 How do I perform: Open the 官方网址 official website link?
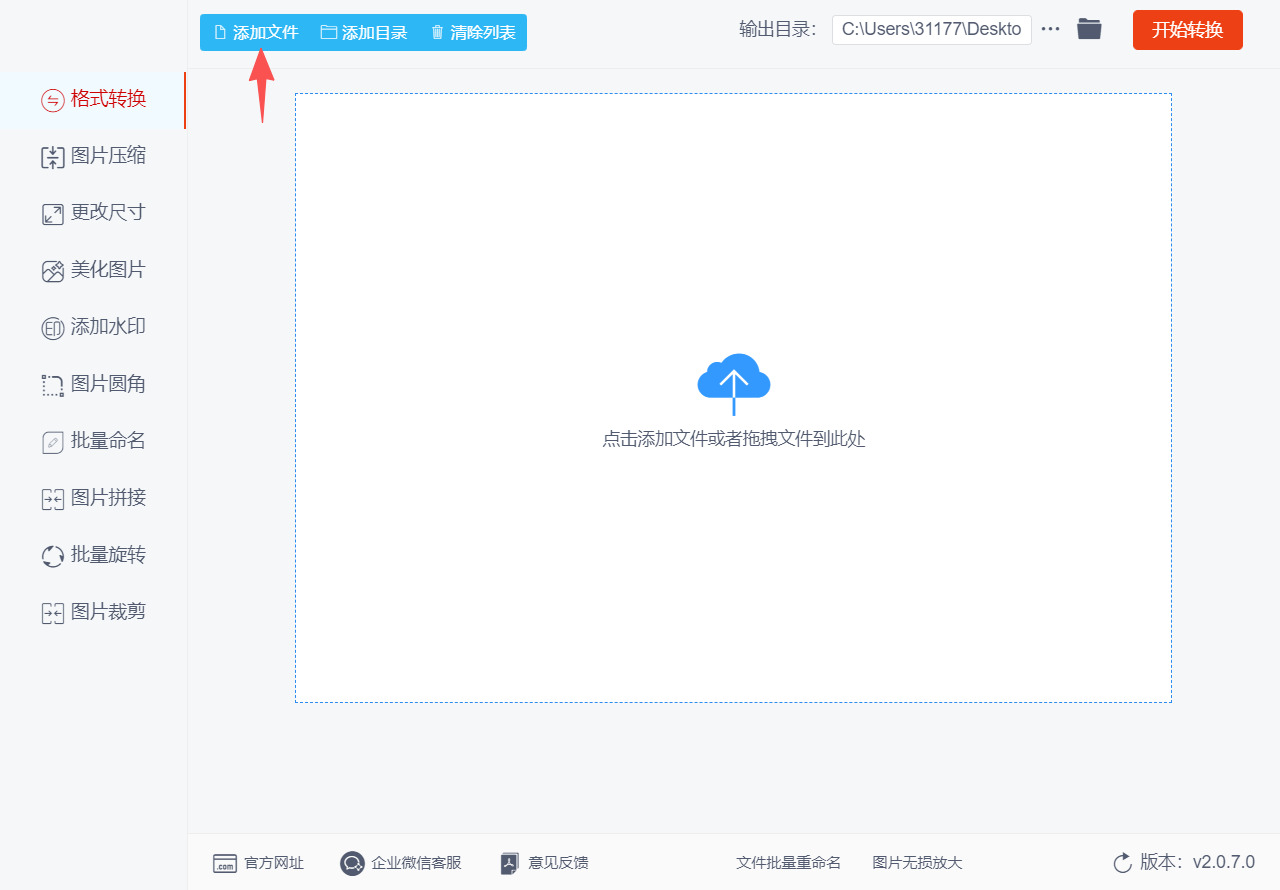point(258,863)
